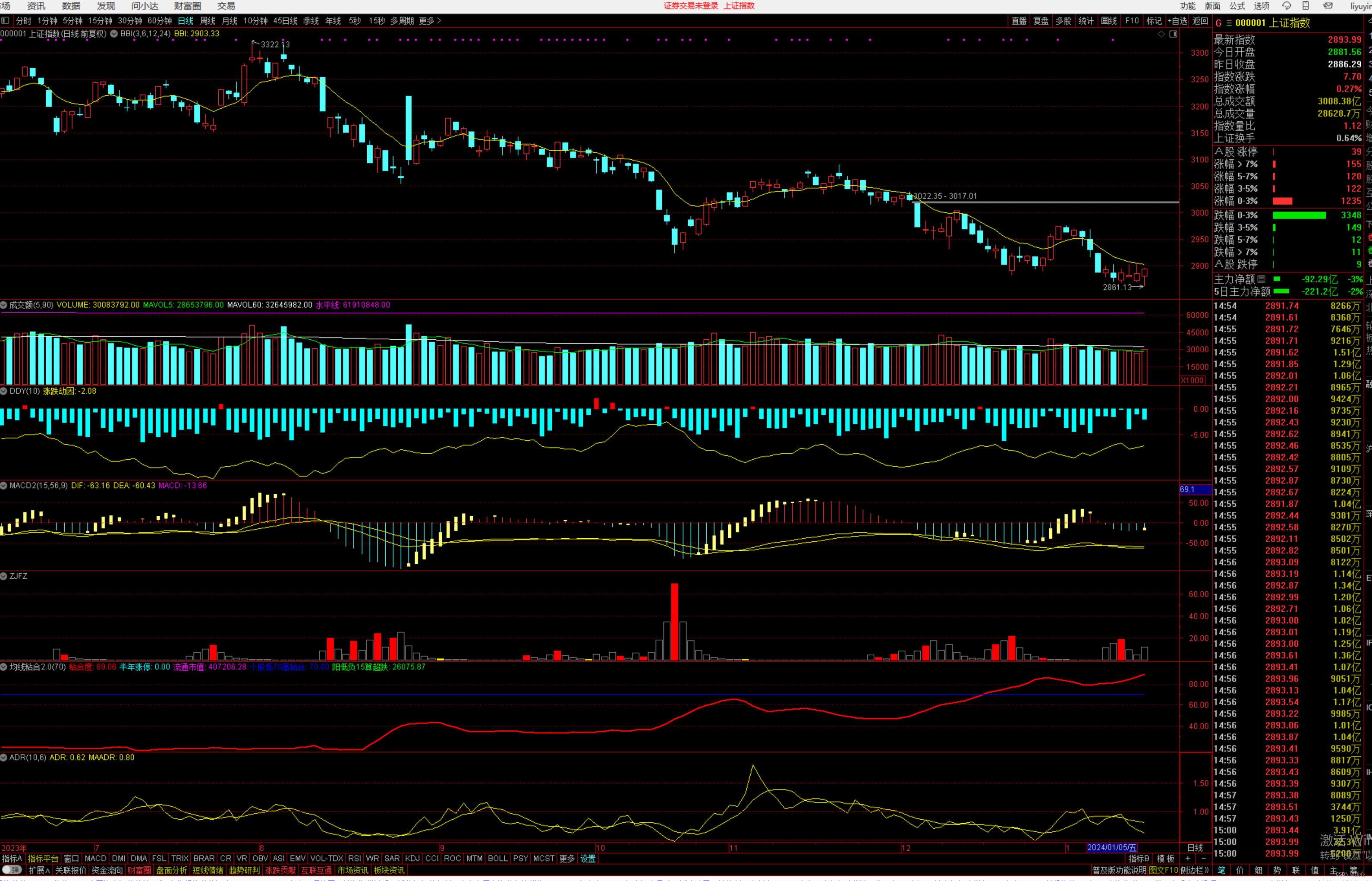Click the green 跌幅 0-3% bar

[x=1299, y=215]
